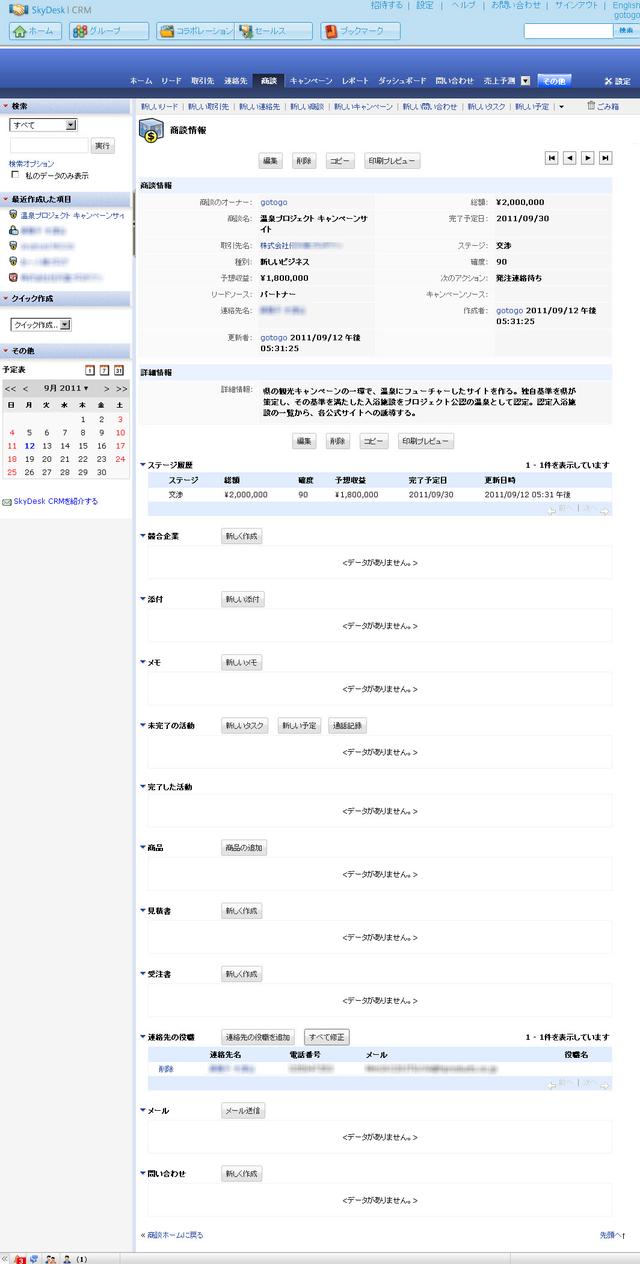This screenshot has width=640, height=1264.
Task: Collapse the ステージ履歴 section
Action: pos(143,466)
